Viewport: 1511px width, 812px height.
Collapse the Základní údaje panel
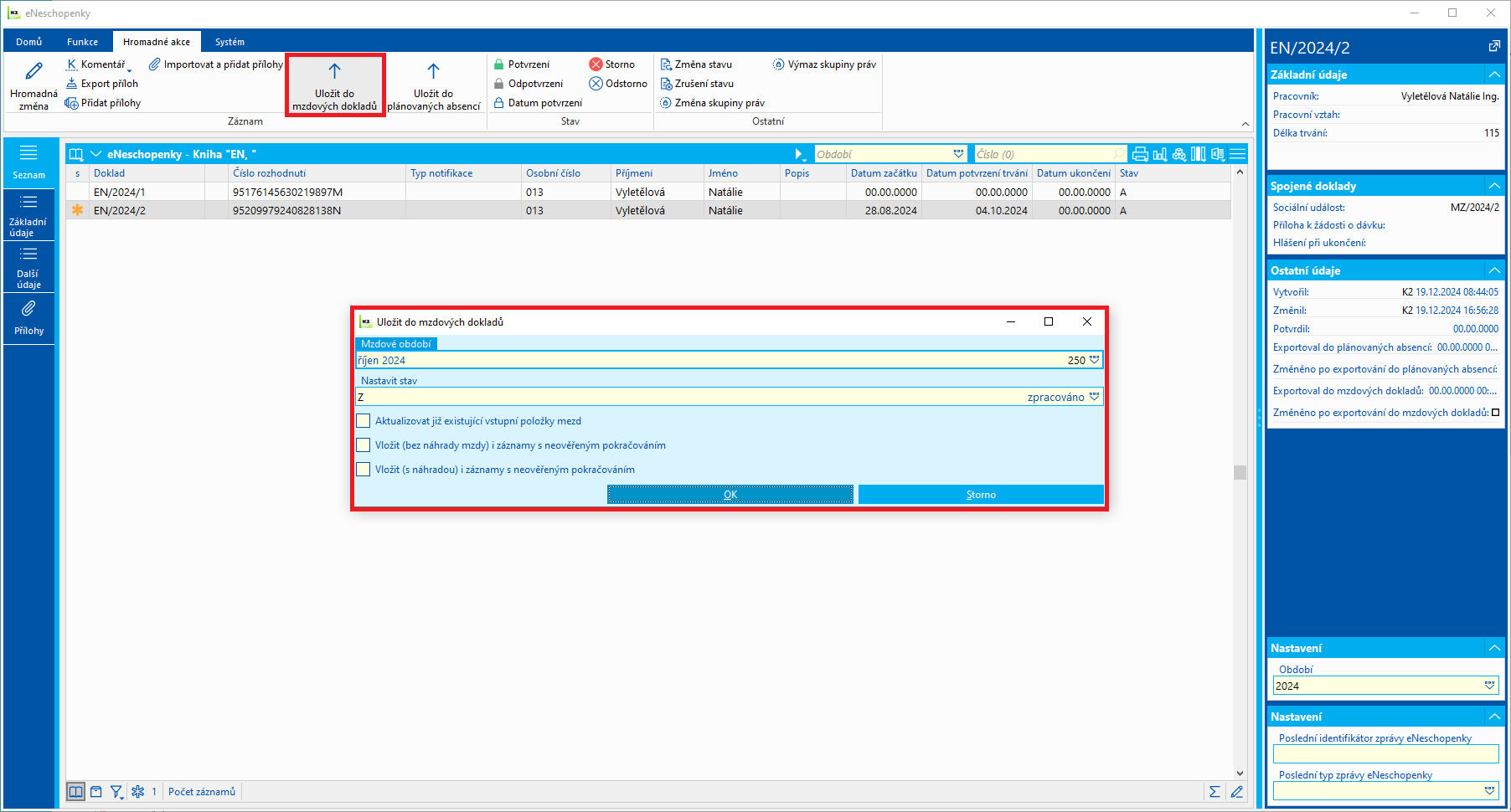pos(1494,75)
